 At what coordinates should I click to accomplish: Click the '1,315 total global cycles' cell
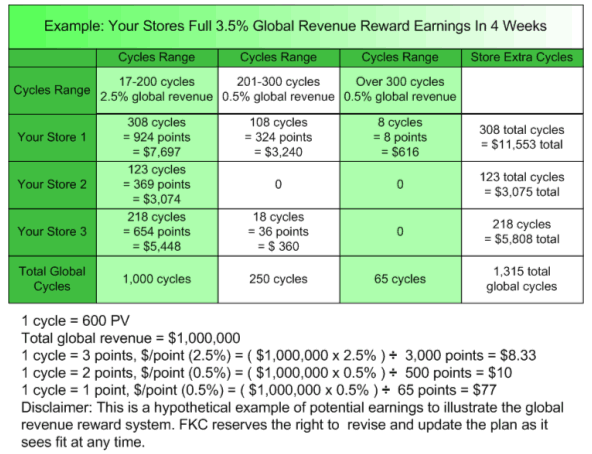point(522,280)
